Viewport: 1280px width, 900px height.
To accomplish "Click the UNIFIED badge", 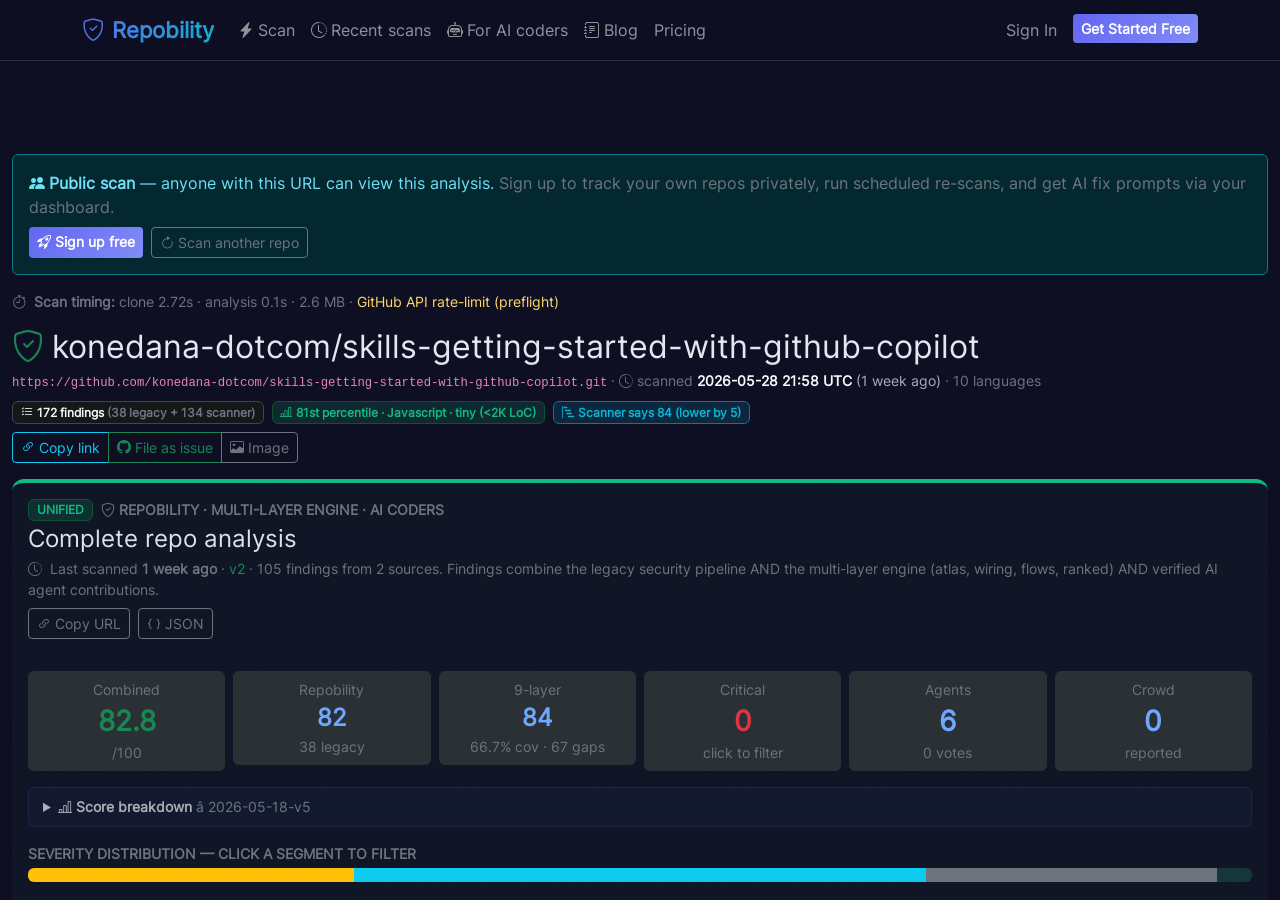I will tap(60, 510).
